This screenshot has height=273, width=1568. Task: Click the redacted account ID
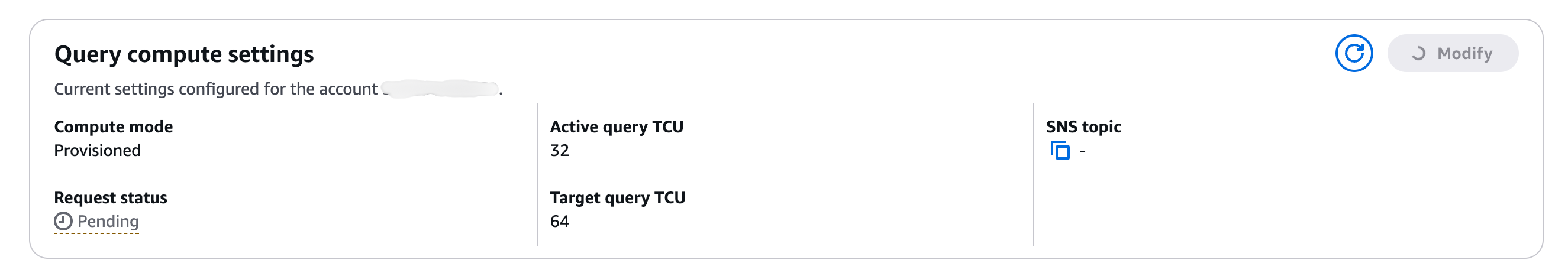(x=441, y=89)
